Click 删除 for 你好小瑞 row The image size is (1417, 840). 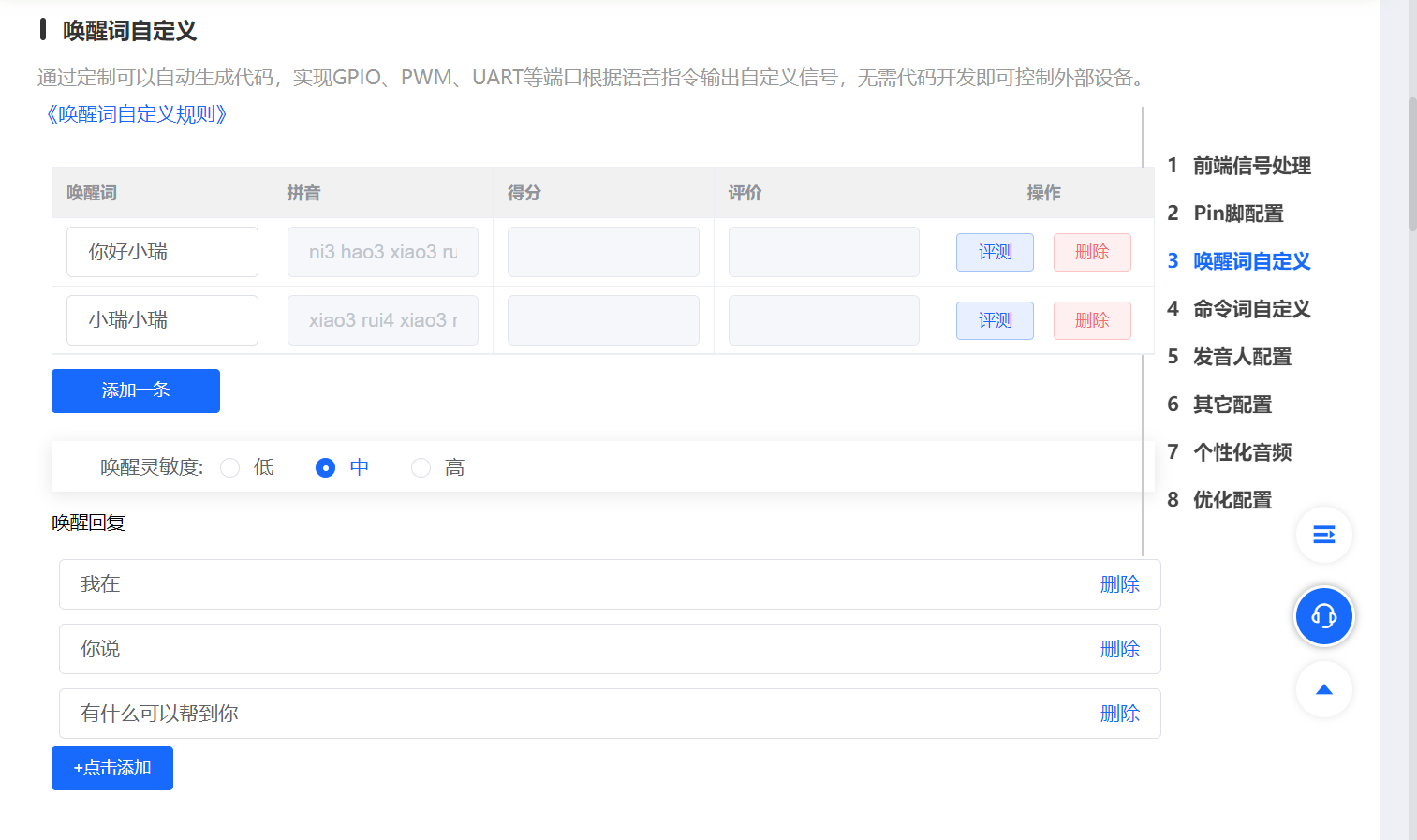point(1092,252)
